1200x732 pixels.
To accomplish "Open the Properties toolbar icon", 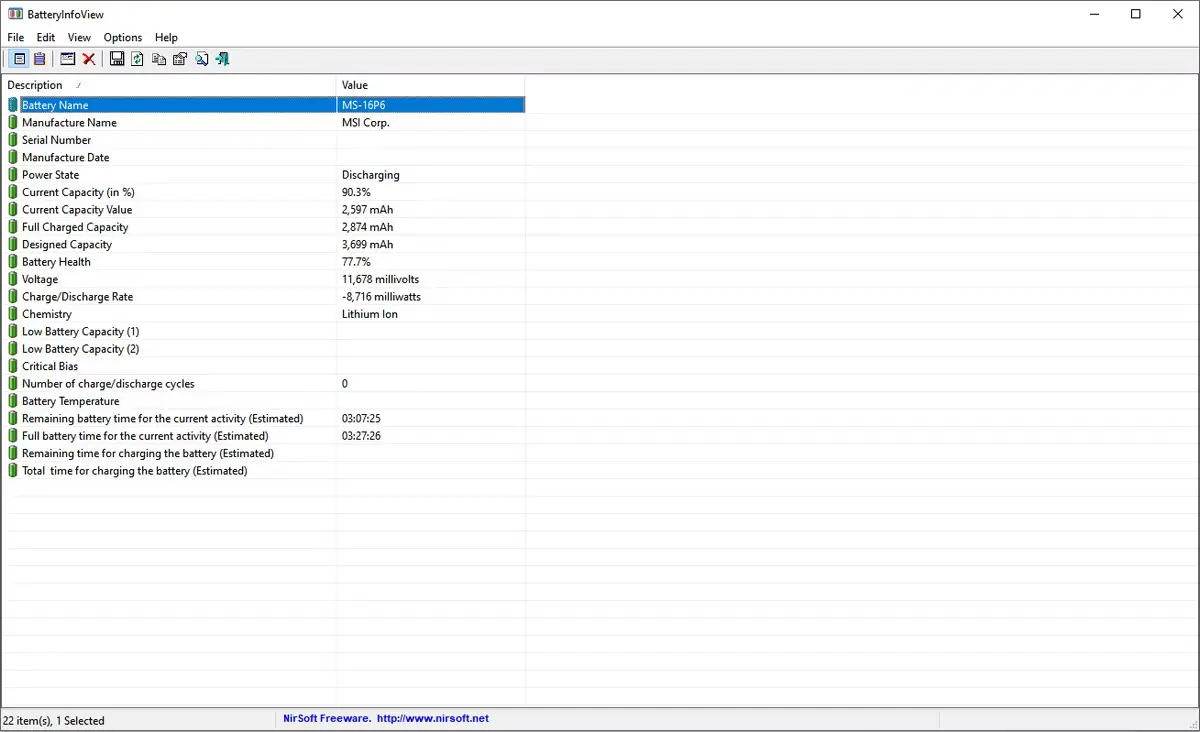I will click(x=180, y=59).
